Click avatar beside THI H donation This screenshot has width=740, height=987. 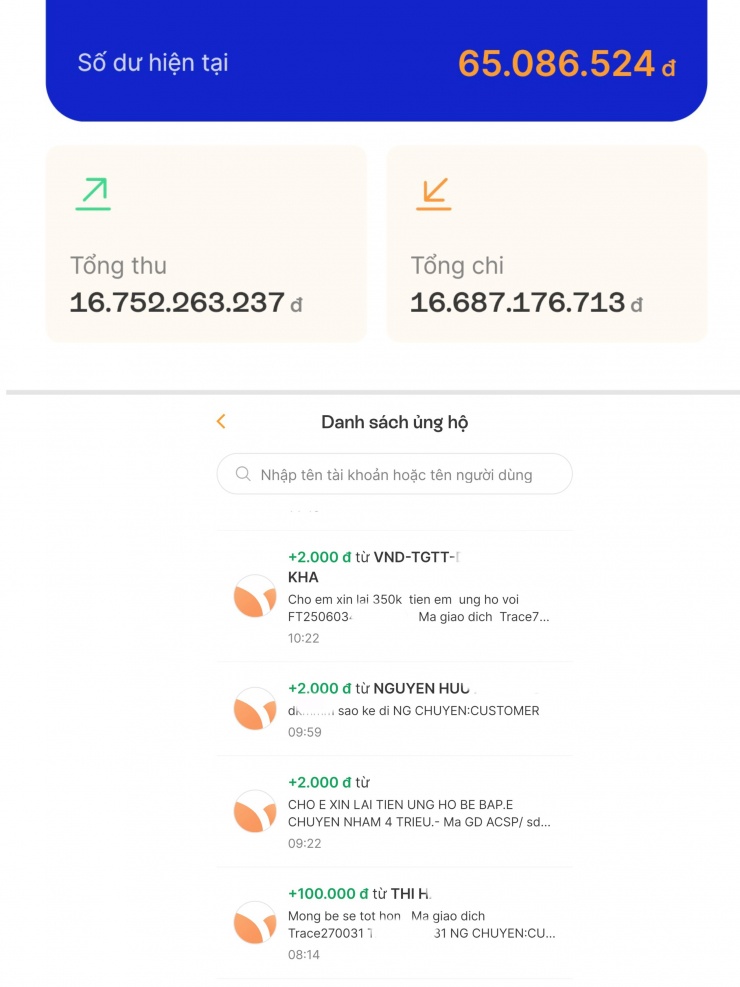[254, 922]
